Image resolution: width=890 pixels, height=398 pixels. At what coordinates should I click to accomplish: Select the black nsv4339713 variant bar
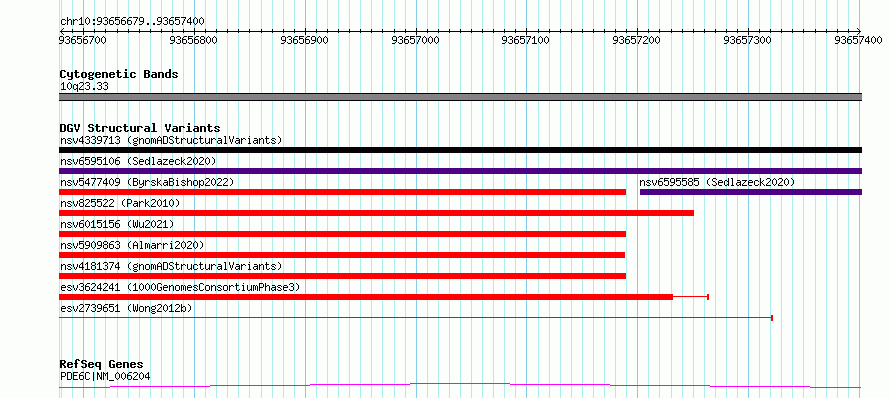pyautogui.click(x=460, y=150)
